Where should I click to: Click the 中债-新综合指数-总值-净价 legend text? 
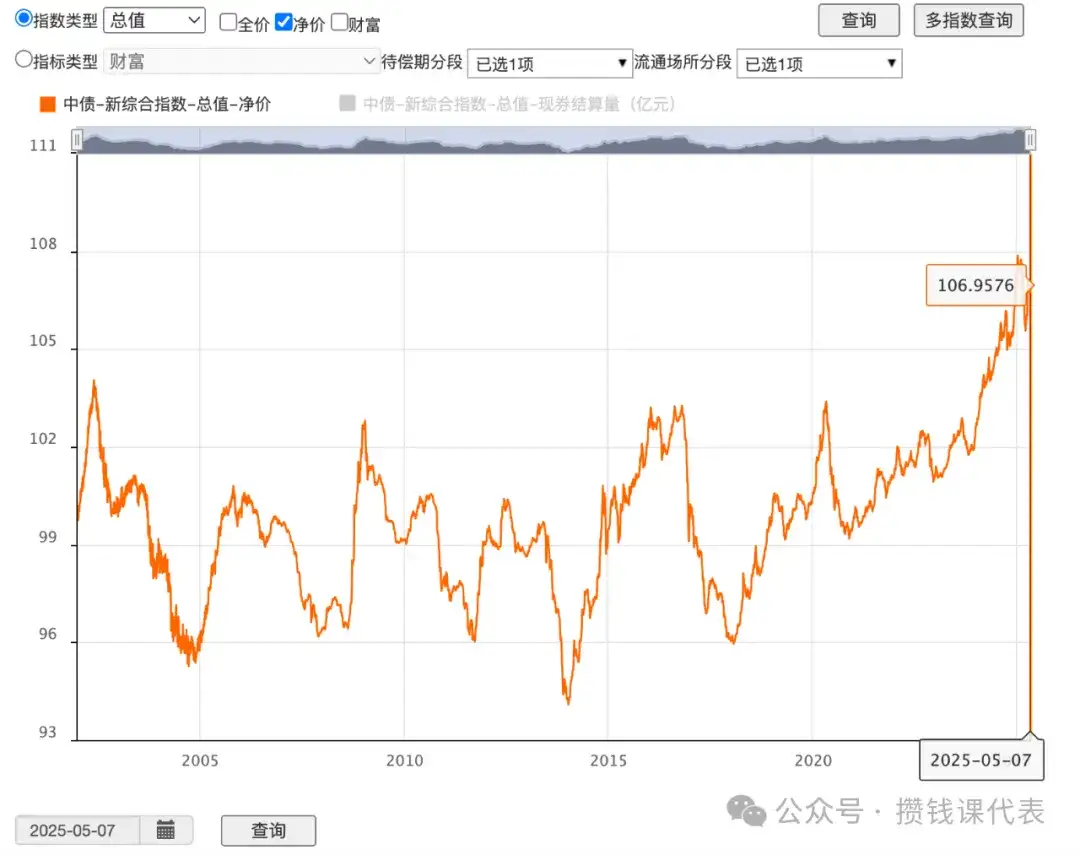click(x=167, y=104)
